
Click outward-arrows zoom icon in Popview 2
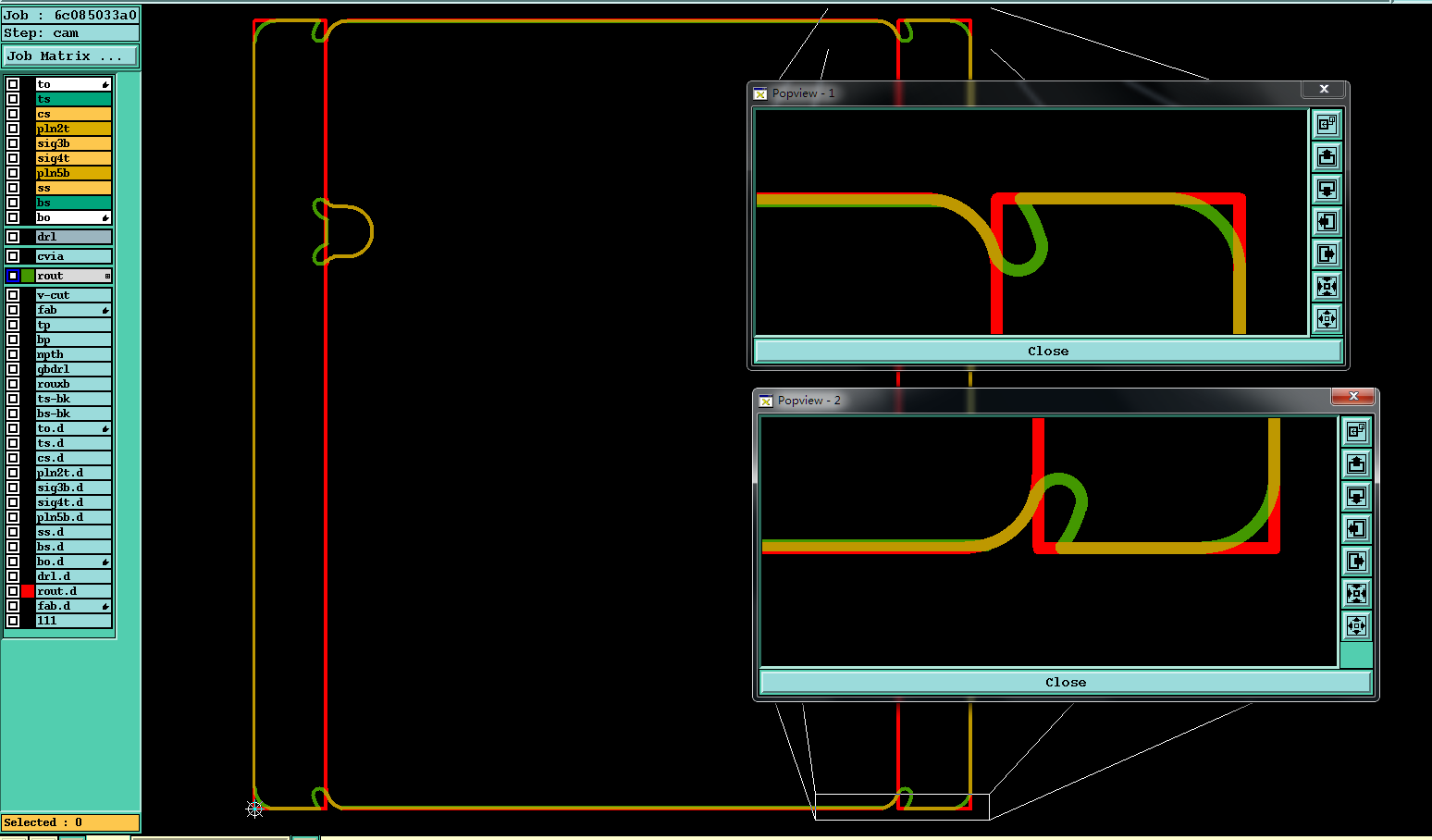click(1356, 625)
